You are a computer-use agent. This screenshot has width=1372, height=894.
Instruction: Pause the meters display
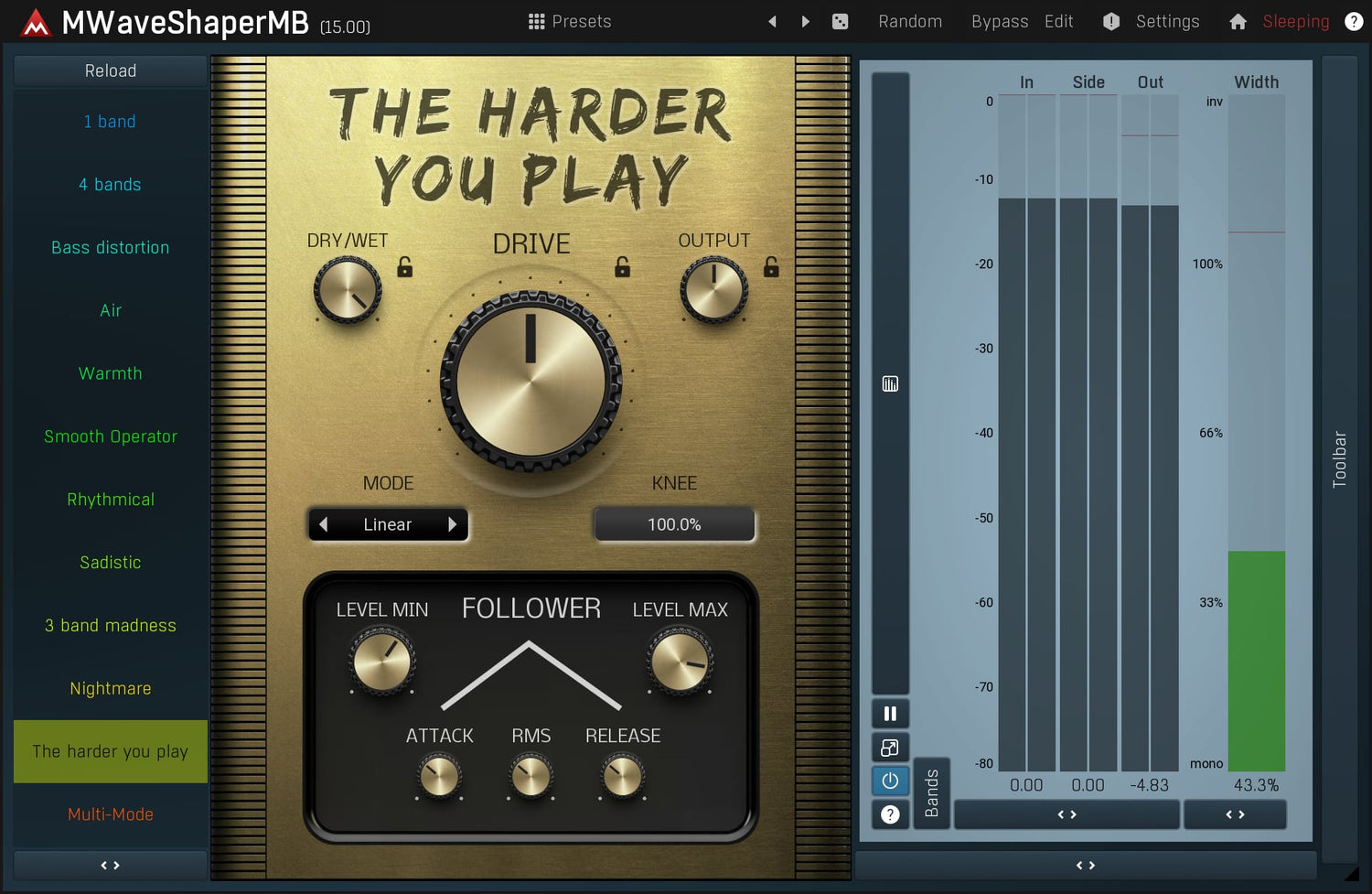pos(890,714)
